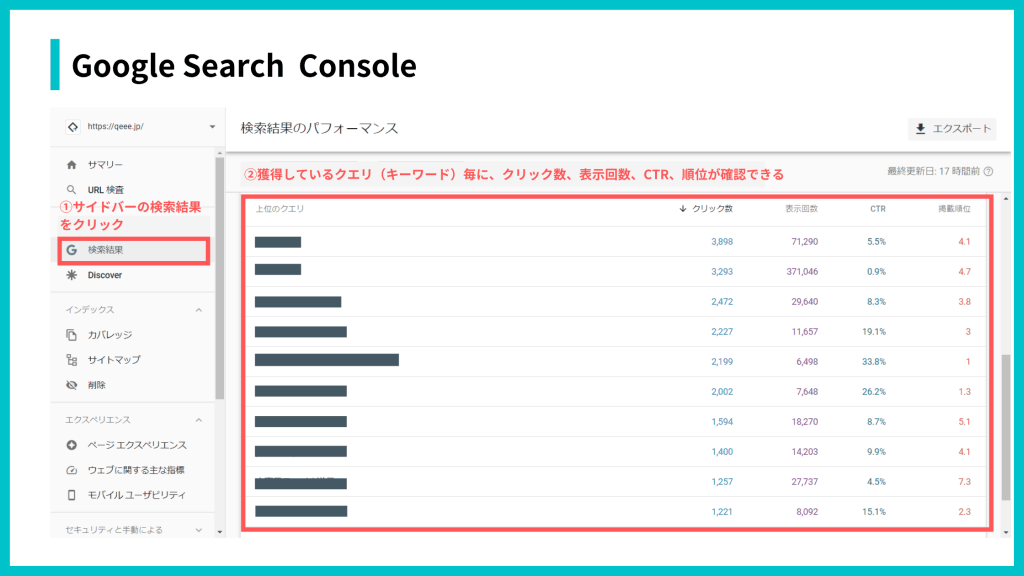Click the ウェブに関する主な指標 gauge icon
The width and height of the screenshot is (1024, 576).
[72, 470]
